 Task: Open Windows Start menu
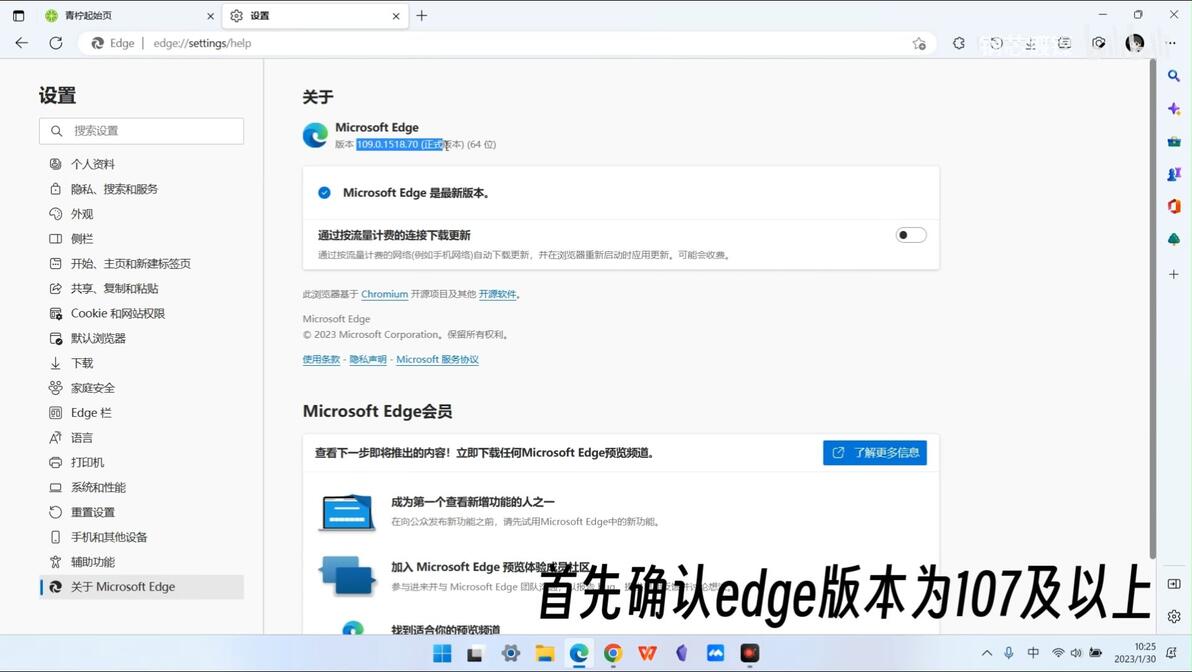pos(442,653)
